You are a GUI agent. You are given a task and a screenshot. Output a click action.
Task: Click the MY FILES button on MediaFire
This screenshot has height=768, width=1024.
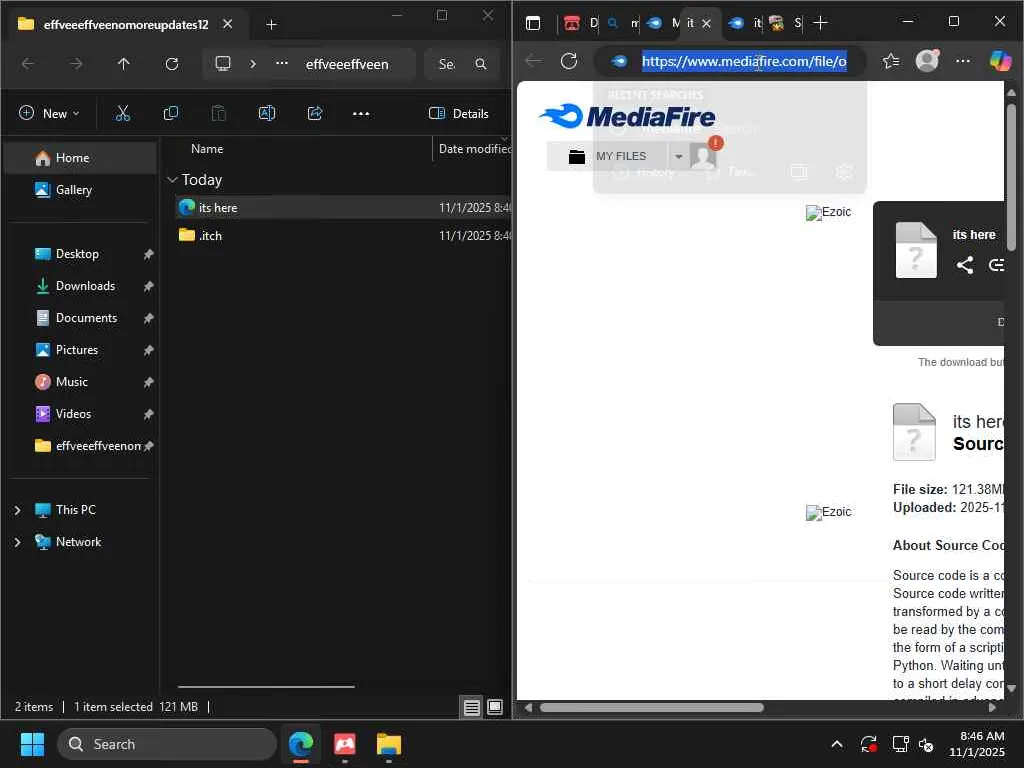click(x=608, y=157)
